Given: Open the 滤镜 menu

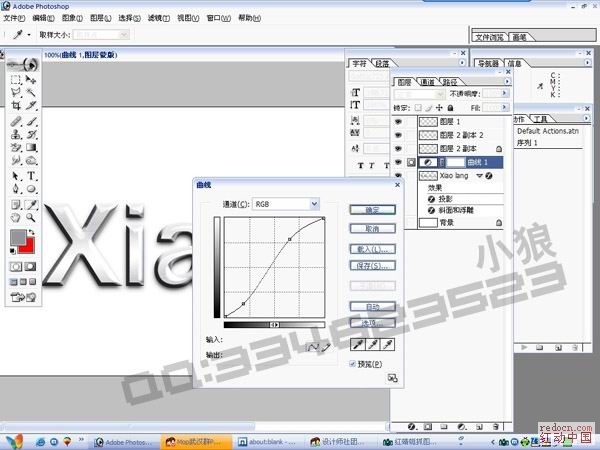Looking at the screenshot, I should pyautogui.click(x=157, y=18).
